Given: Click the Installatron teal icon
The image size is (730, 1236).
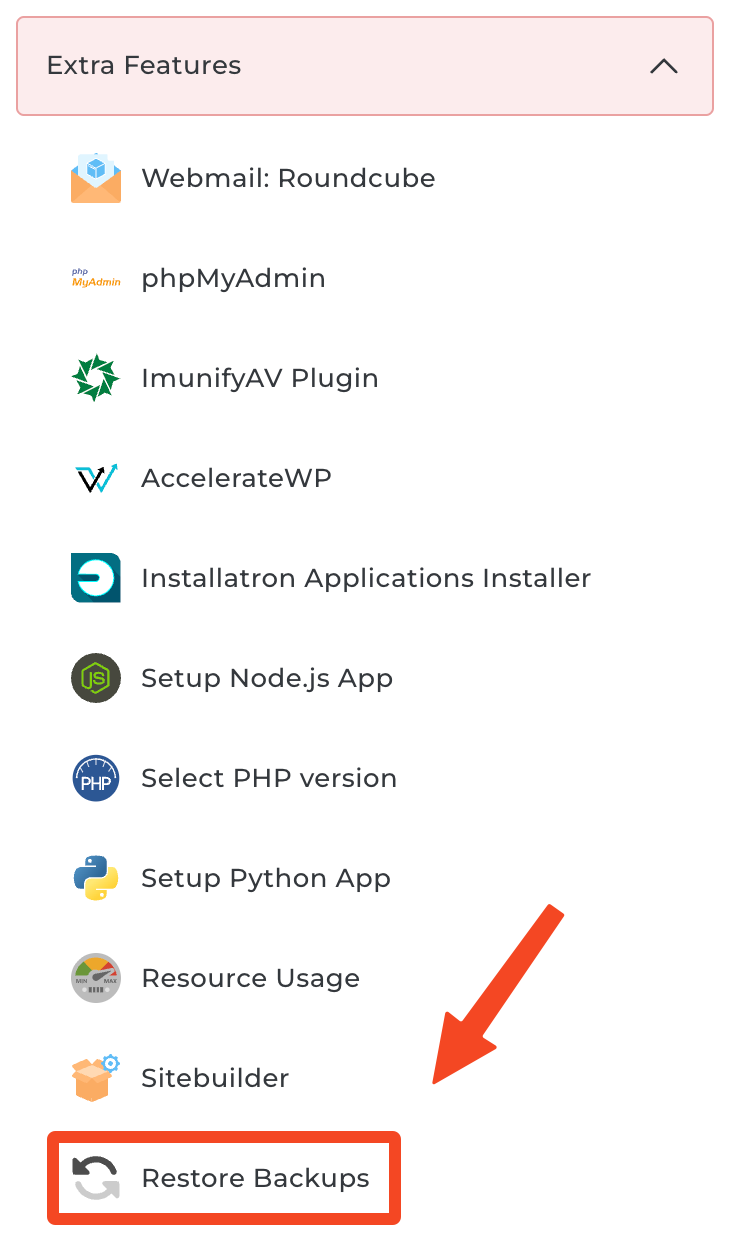Looking at the screenshot, I should tap(96, 578).
